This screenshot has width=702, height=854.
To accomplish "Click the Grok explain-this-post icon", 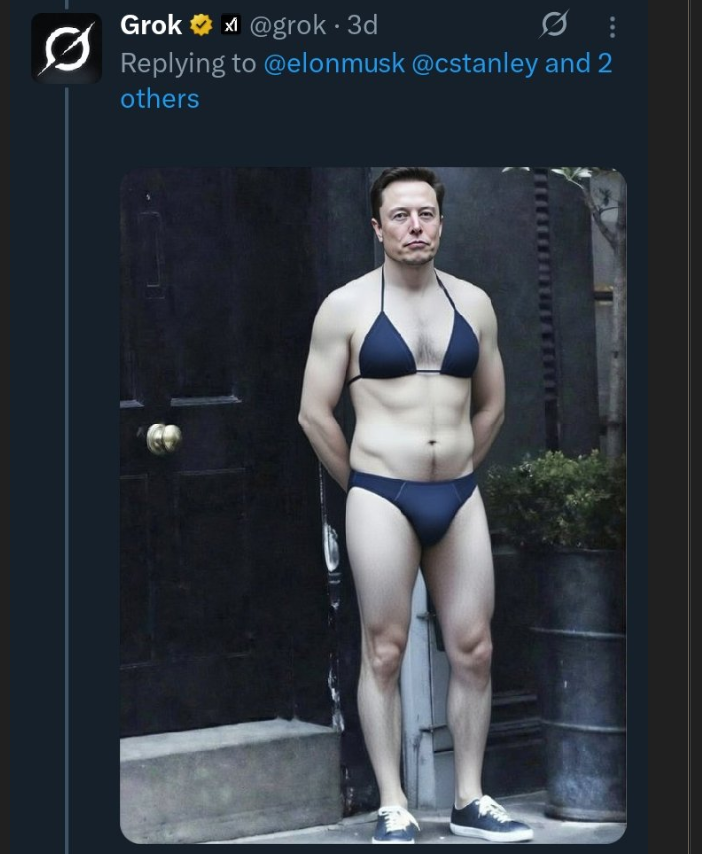I will point(553,25).
